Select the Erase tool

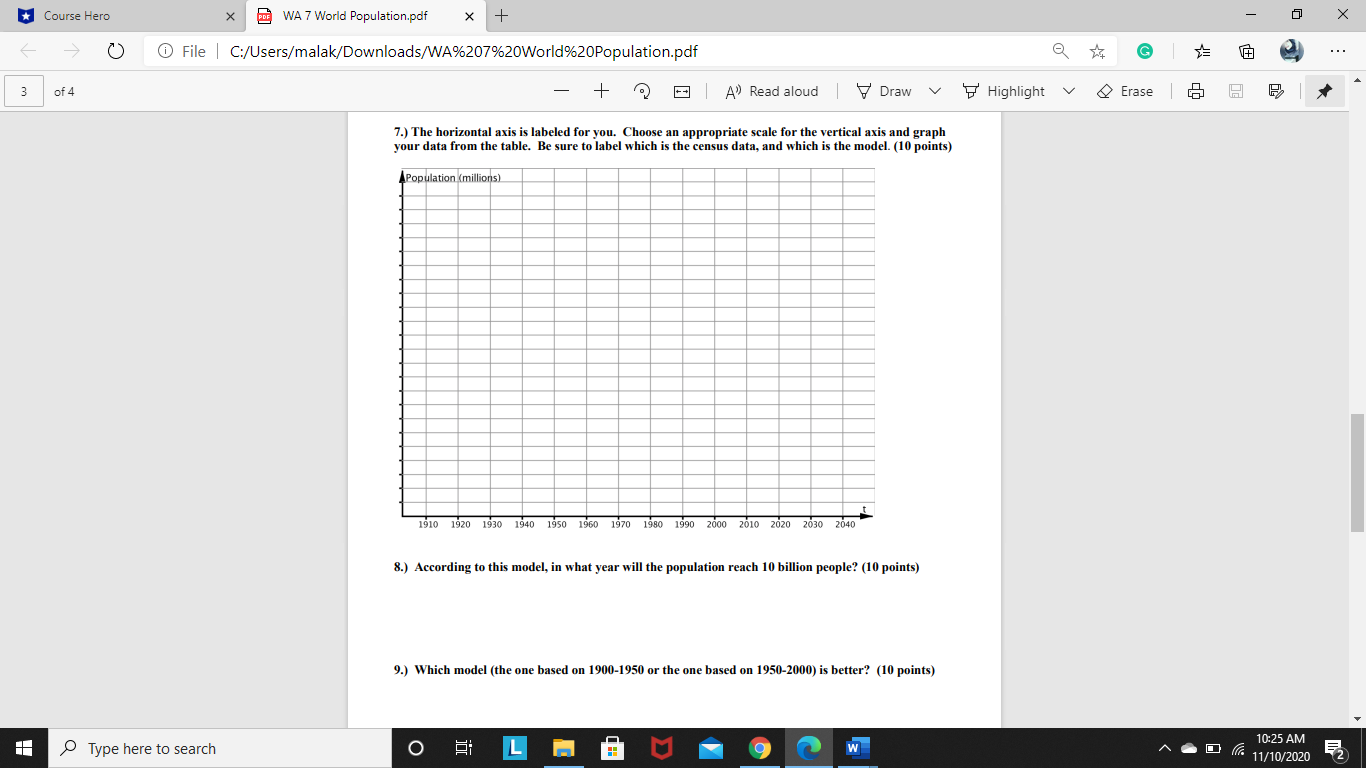1126,91
